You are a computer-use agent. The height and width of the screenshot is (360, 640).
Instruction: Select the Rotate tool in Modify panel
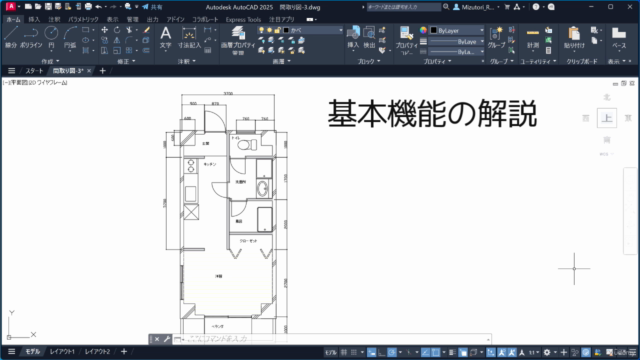pos(117,30)
